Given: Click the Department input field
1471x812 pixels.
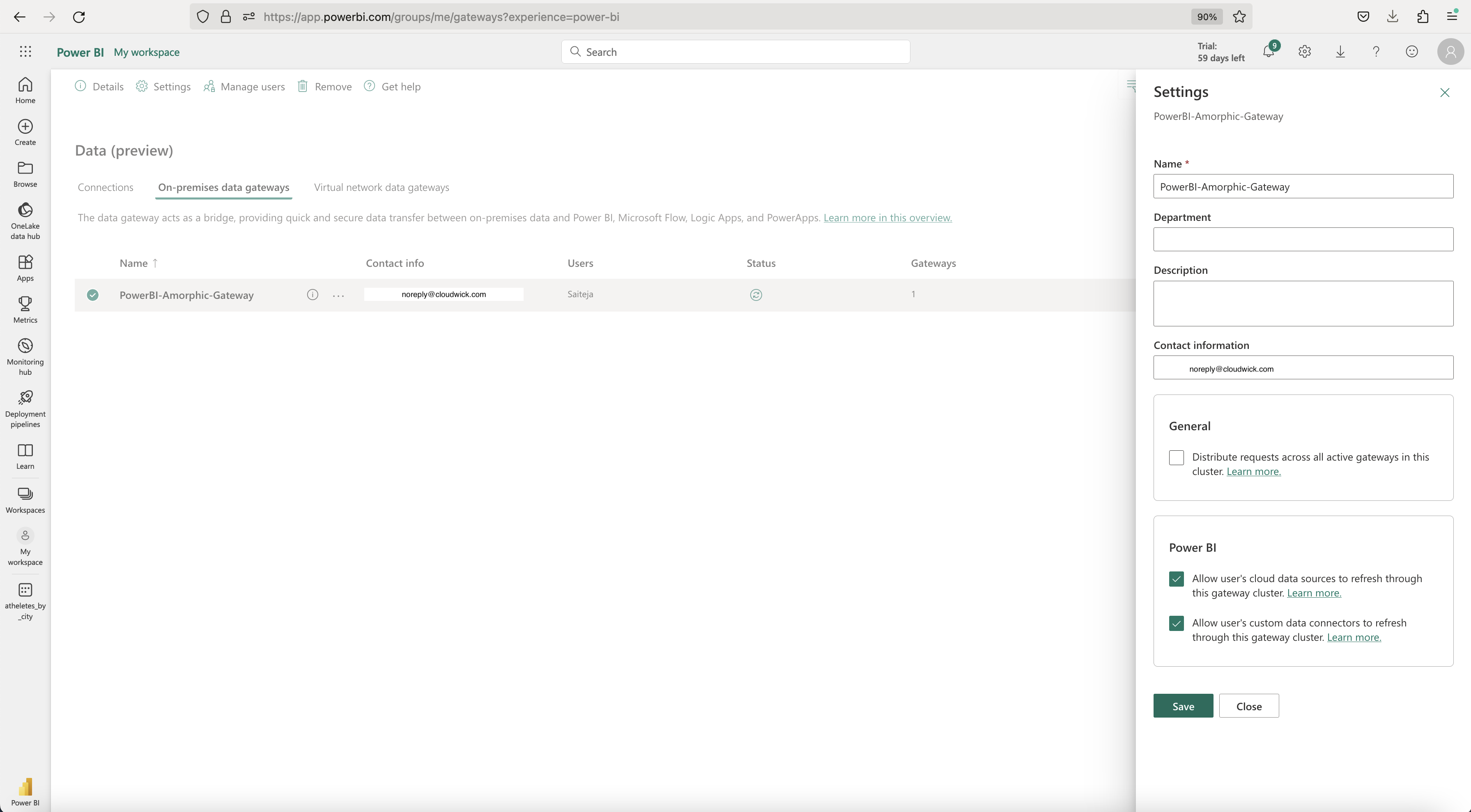Looking at the screenshot, I should pyautogui.click(x=1303, y=239).
